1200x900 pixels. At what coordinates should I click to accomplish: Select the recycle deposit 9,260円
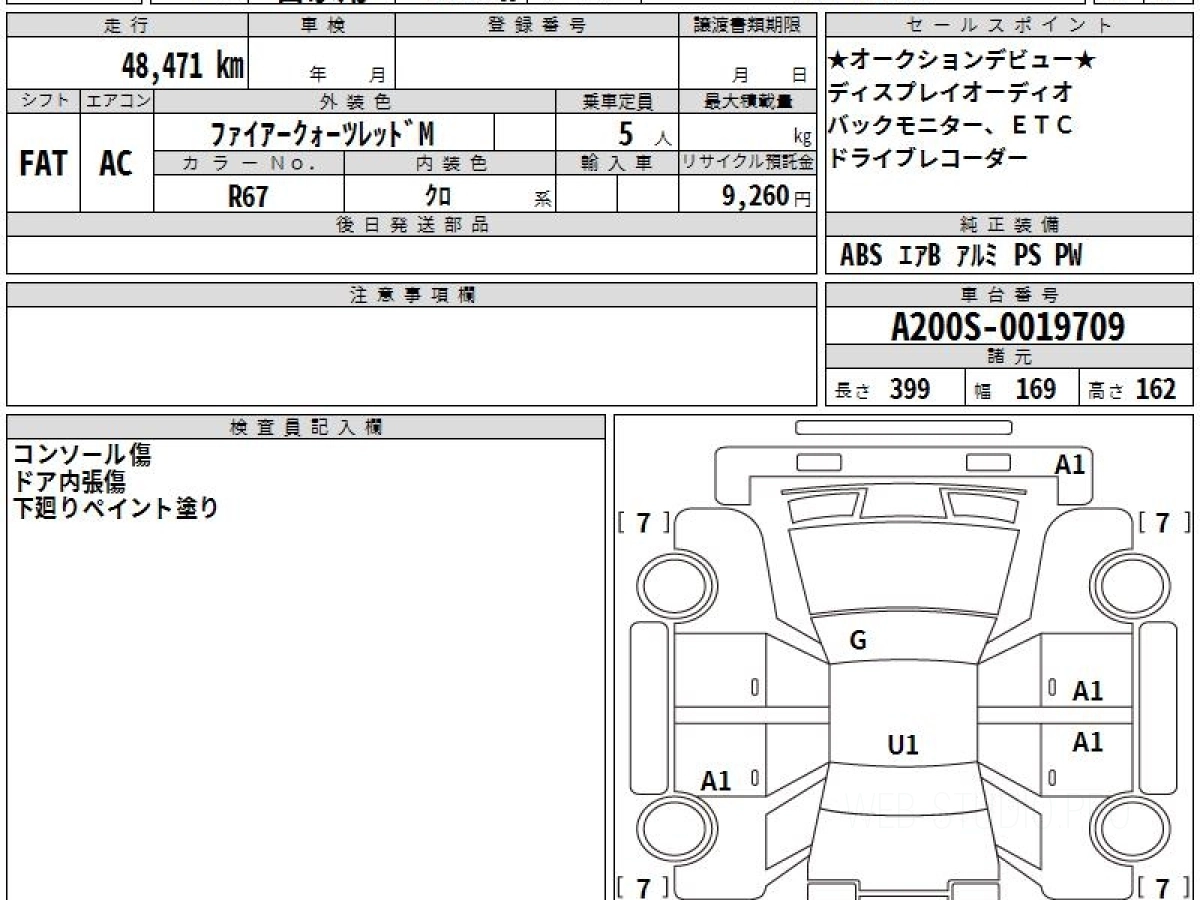pyautogui.click(x=766, y=196)
